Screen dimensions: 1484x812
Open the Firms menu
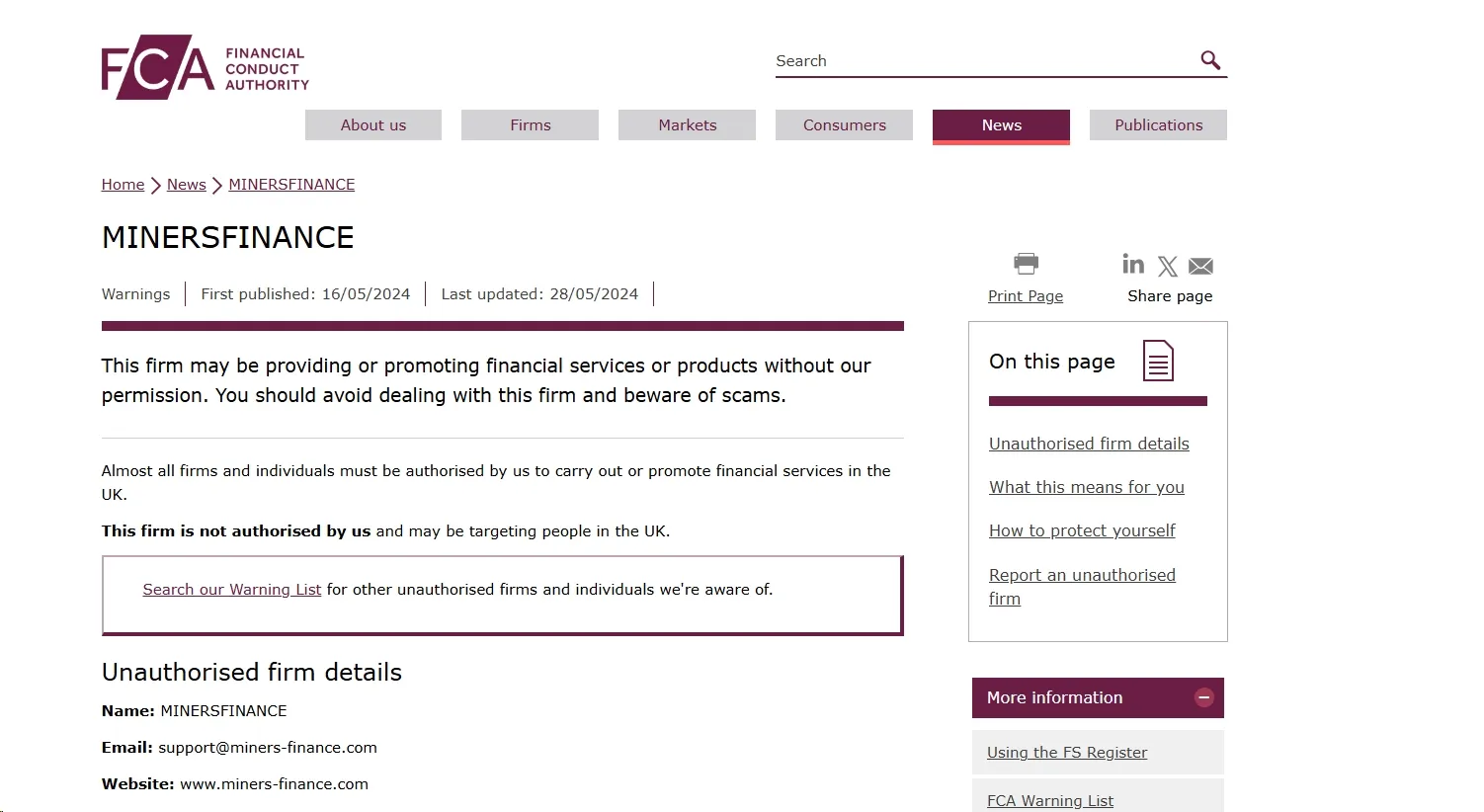coord(531,125)
